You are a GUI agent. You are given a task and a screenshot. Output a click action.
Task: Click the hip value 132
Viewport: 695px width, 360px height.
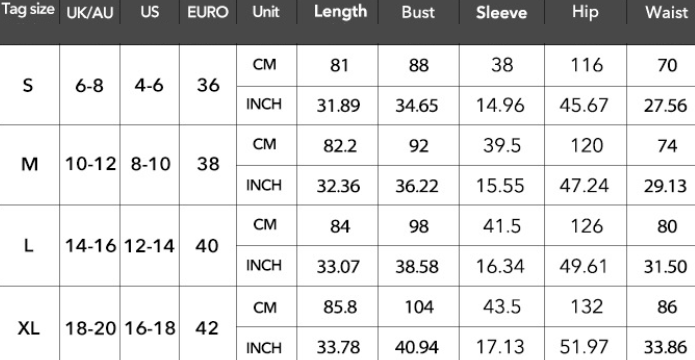(x=586, y=307)
